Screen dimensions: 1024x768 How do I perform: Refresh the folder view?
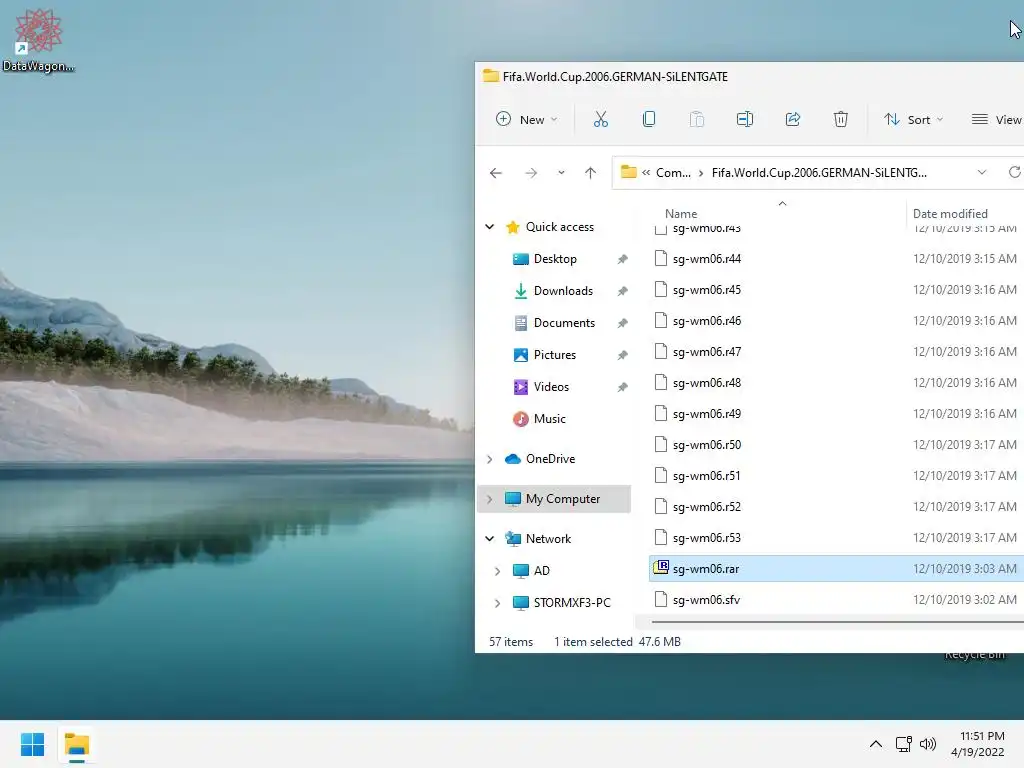tap(1014, 173)
